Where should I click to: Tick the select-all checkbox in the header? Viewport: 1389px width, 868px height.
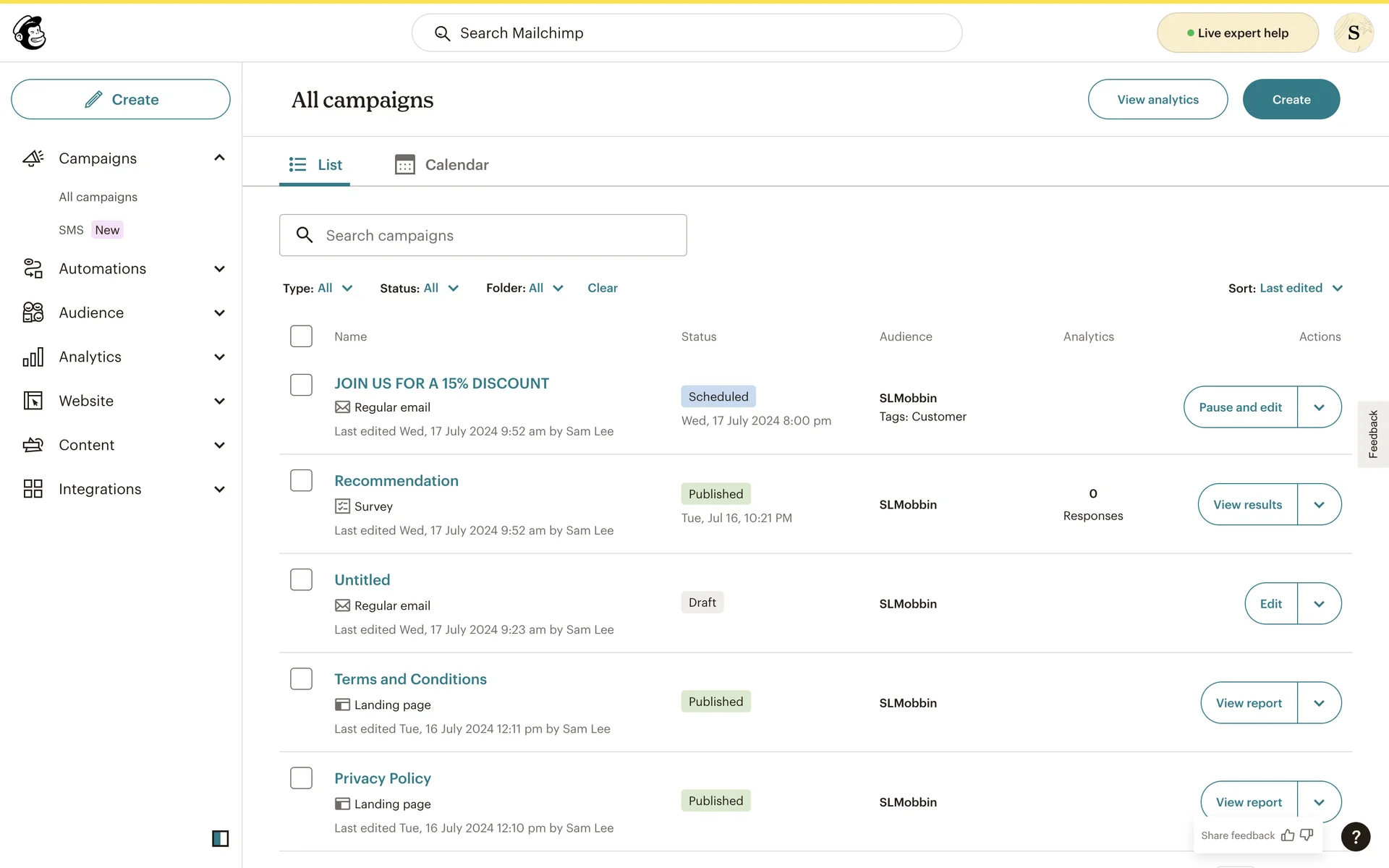[x=301, y=336]
